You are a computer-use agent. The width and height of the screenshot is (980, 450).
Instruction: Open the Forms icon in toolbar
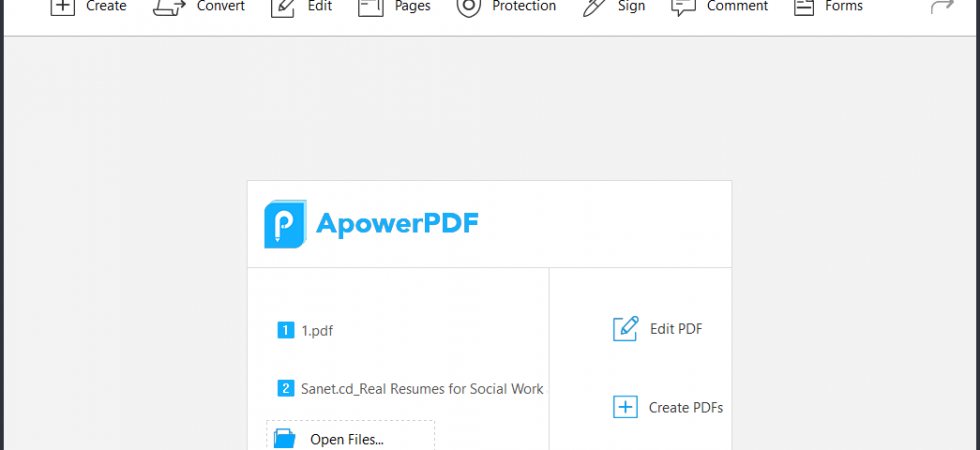pos(804,7)
